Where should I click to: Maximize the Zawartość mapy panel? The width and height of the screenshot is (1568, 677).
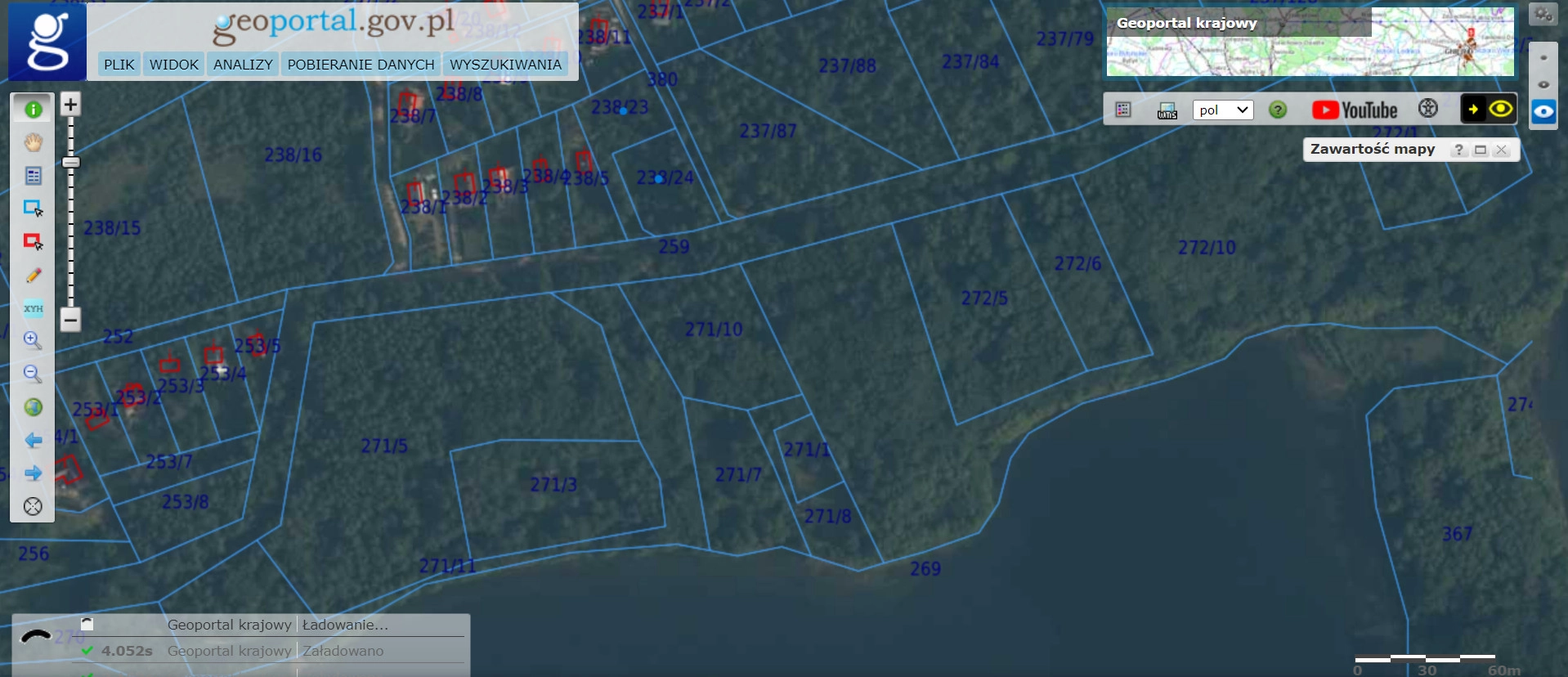click(x=1480, y=150)
